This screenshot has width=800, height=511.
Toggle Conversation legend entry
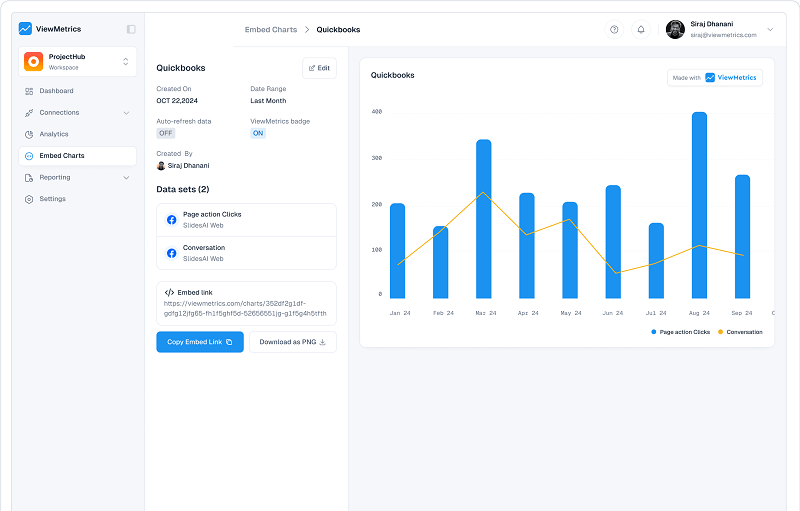[740, 332]
